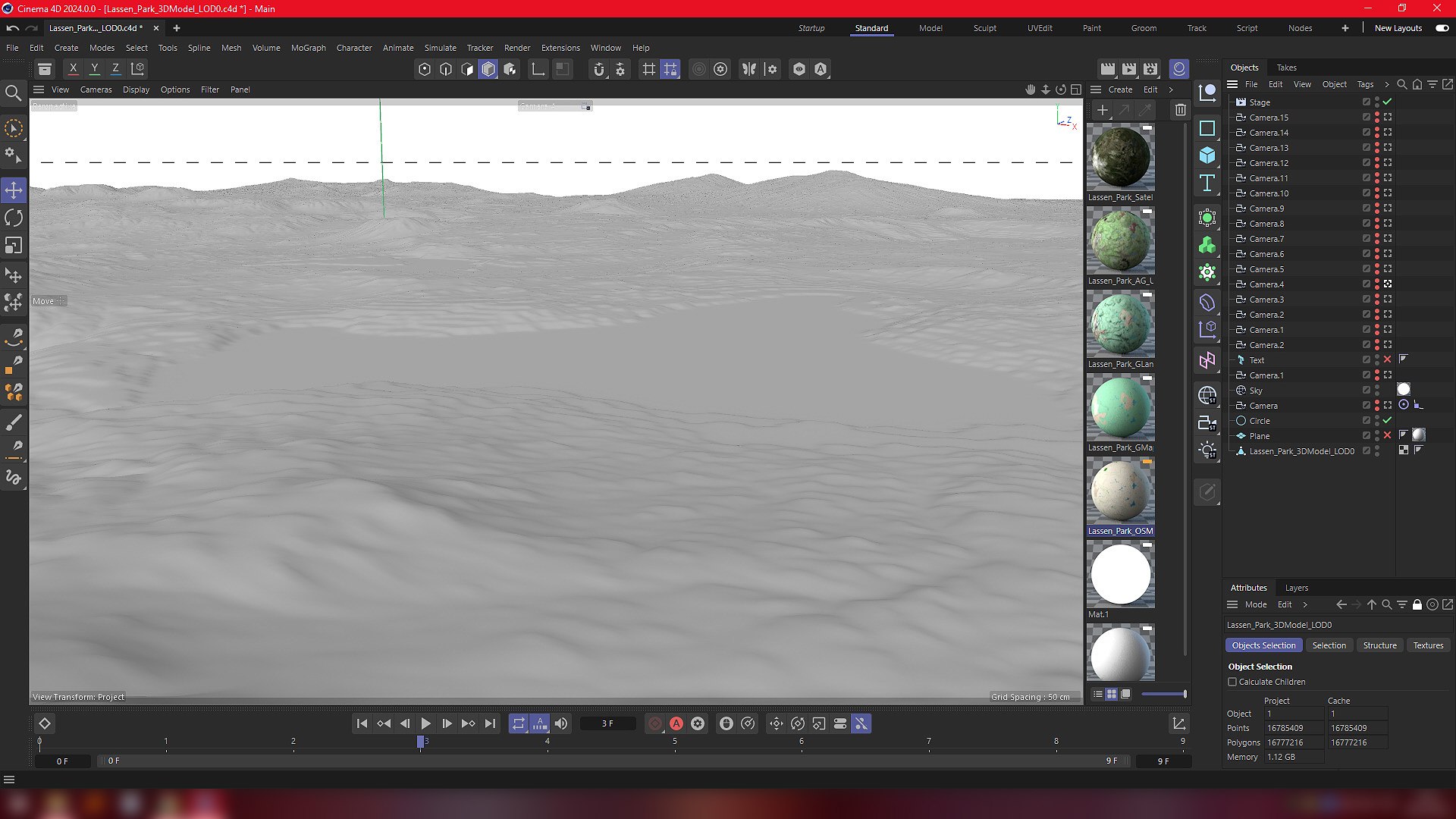Toggle visibility dots for Sky object

(x=1377, y=391)
